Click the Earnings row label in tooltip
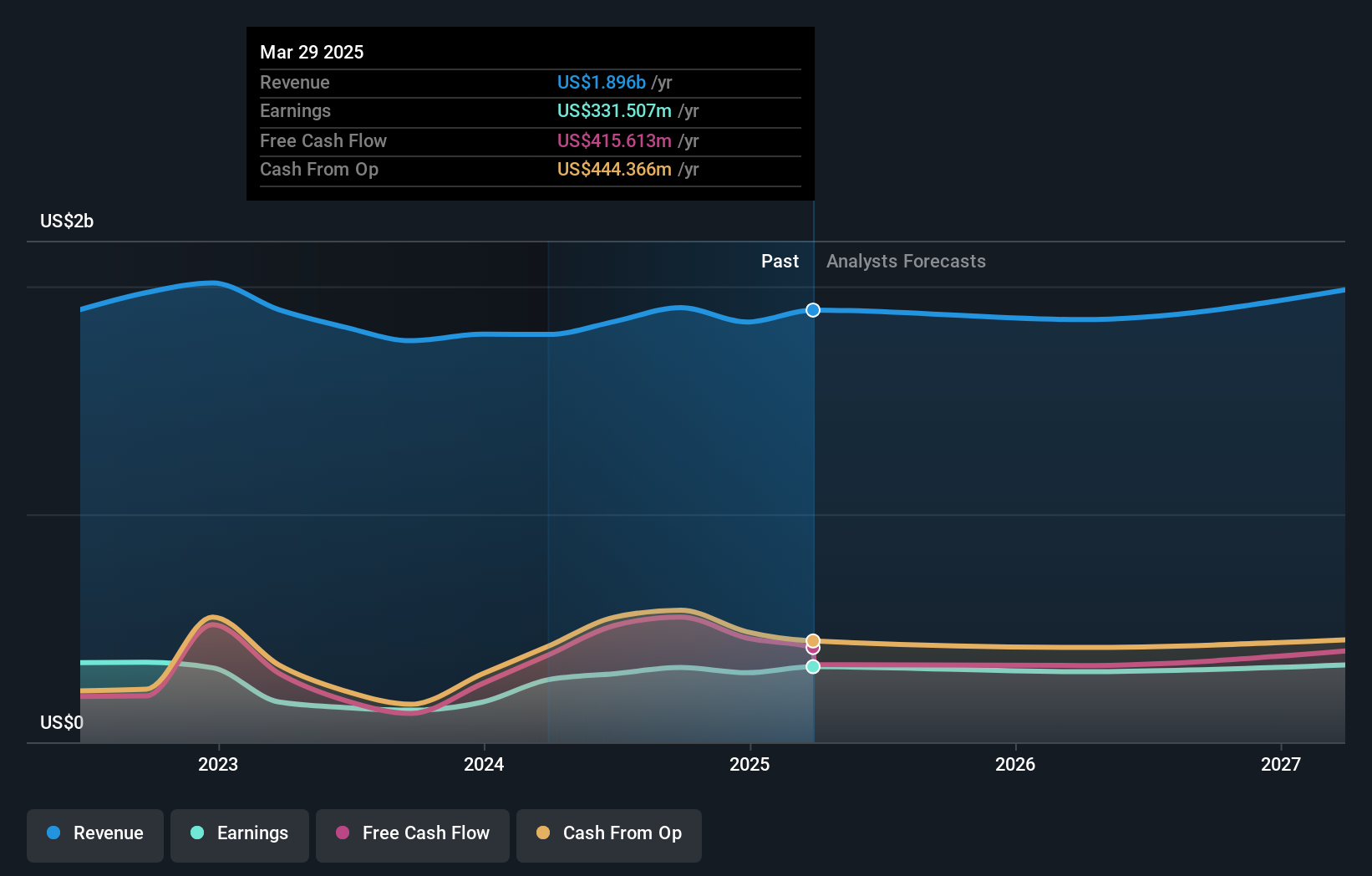This screenshot has height=876, width=1372. tap(295, 111)
